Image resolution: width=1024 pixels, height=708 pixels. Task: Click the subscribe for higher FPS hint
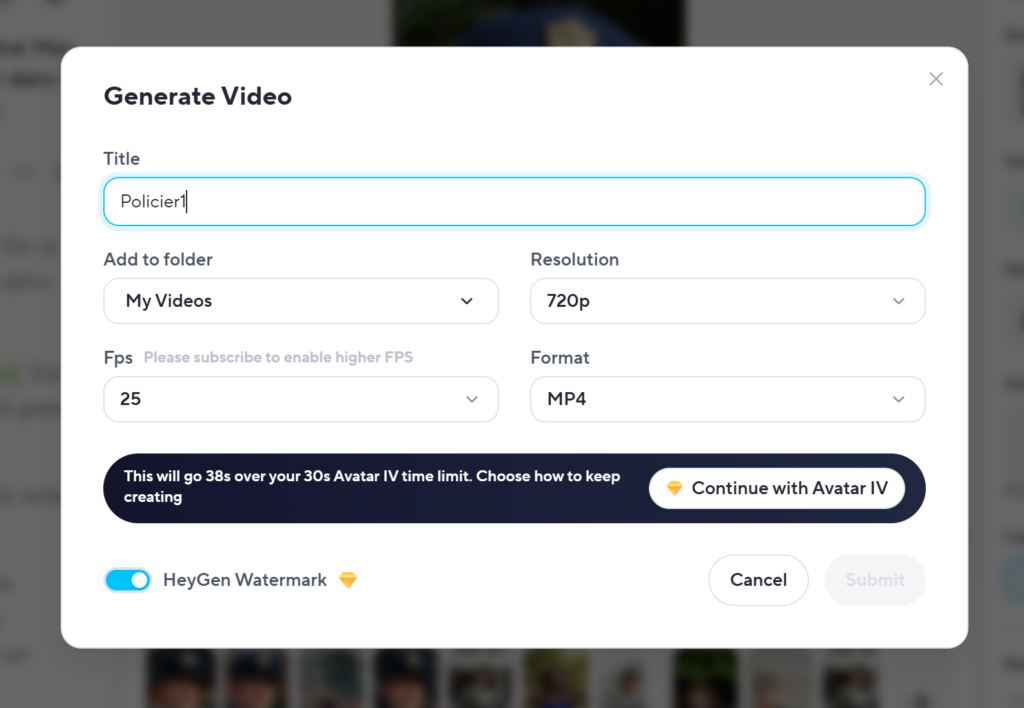(278, 358)
